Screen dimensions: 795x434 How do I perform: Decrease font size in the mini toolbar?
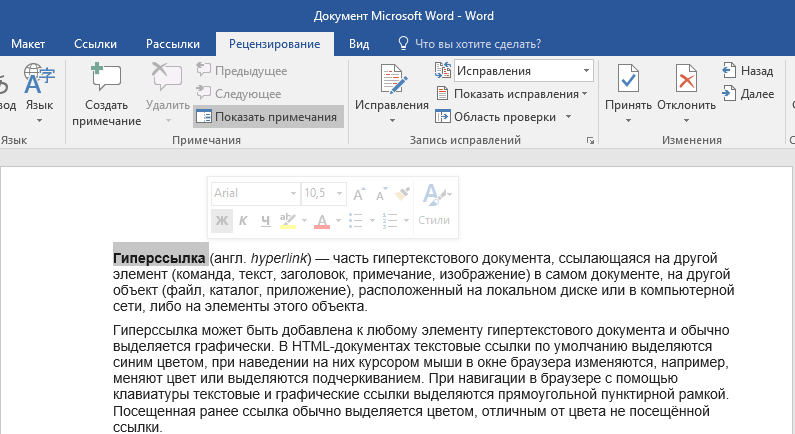click(381, 193)
